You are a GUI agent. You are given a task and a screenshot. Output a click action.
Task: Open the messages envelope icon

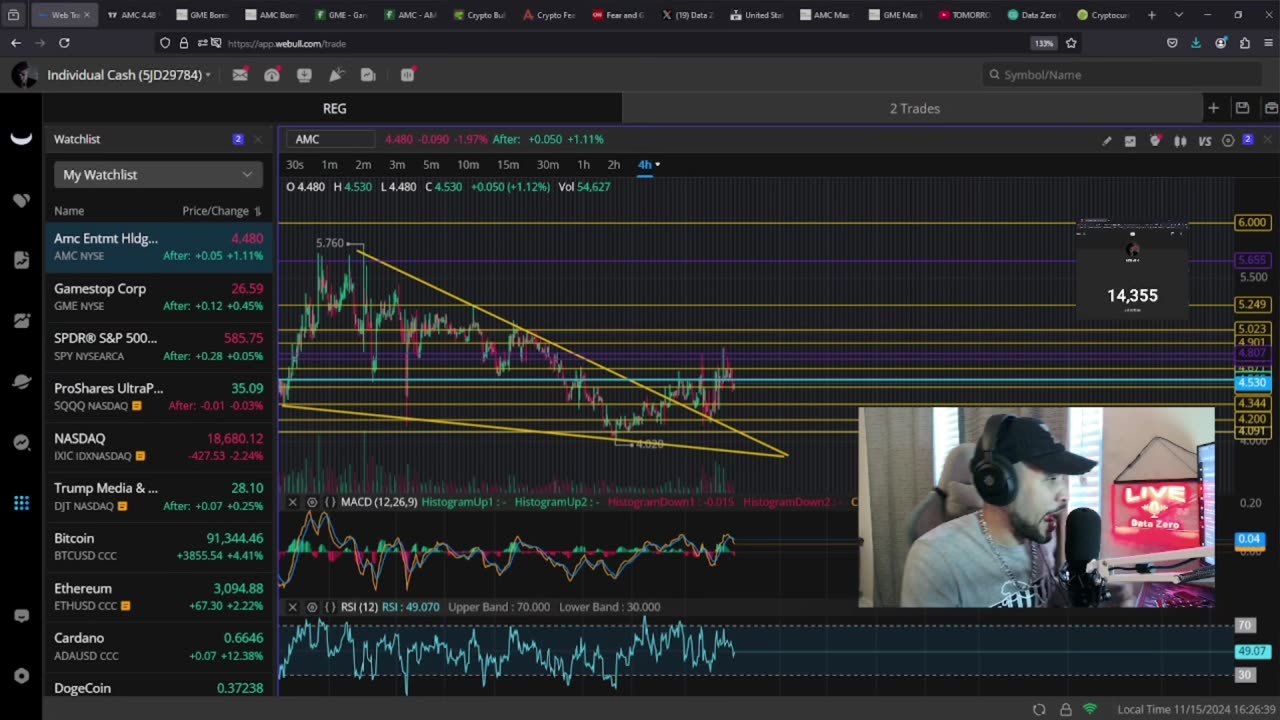point(240,75)
